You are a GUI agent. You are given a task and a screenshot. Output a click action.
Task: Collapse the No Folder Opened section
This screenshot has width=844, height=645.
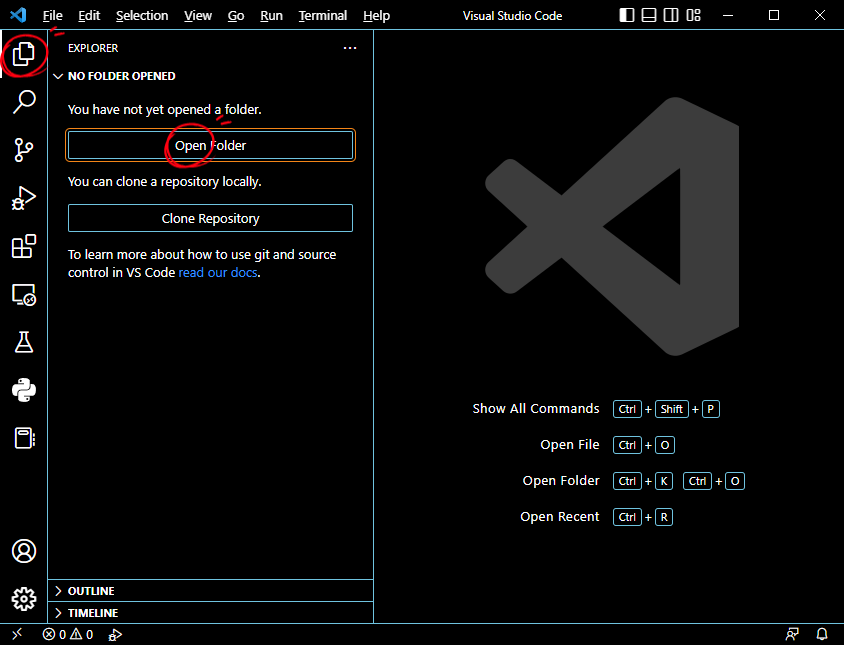tap(210, 76)
